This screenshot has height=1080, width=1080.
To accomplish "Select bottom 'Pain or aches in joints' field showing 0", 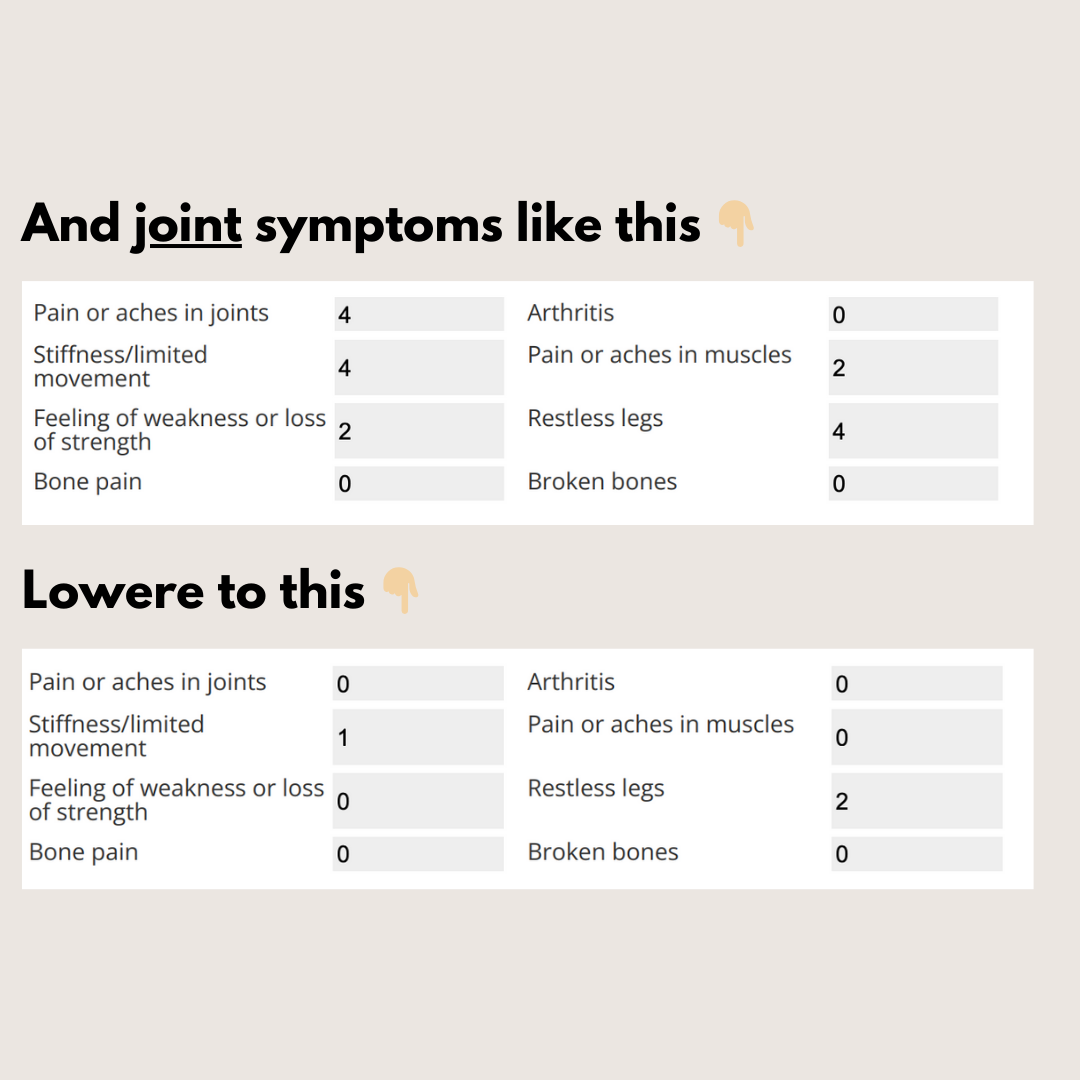I will (x=417, y=683).
